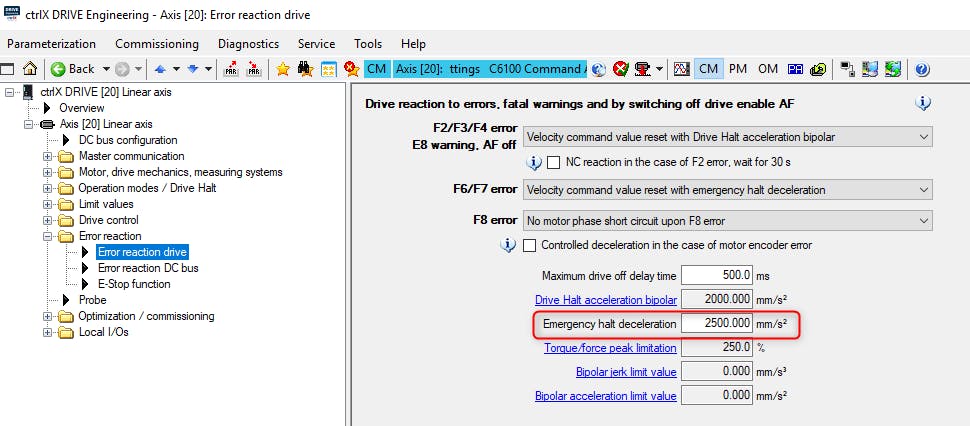Switch to CM configuration mode button
The image size is (970, 426).
point(708,69)
